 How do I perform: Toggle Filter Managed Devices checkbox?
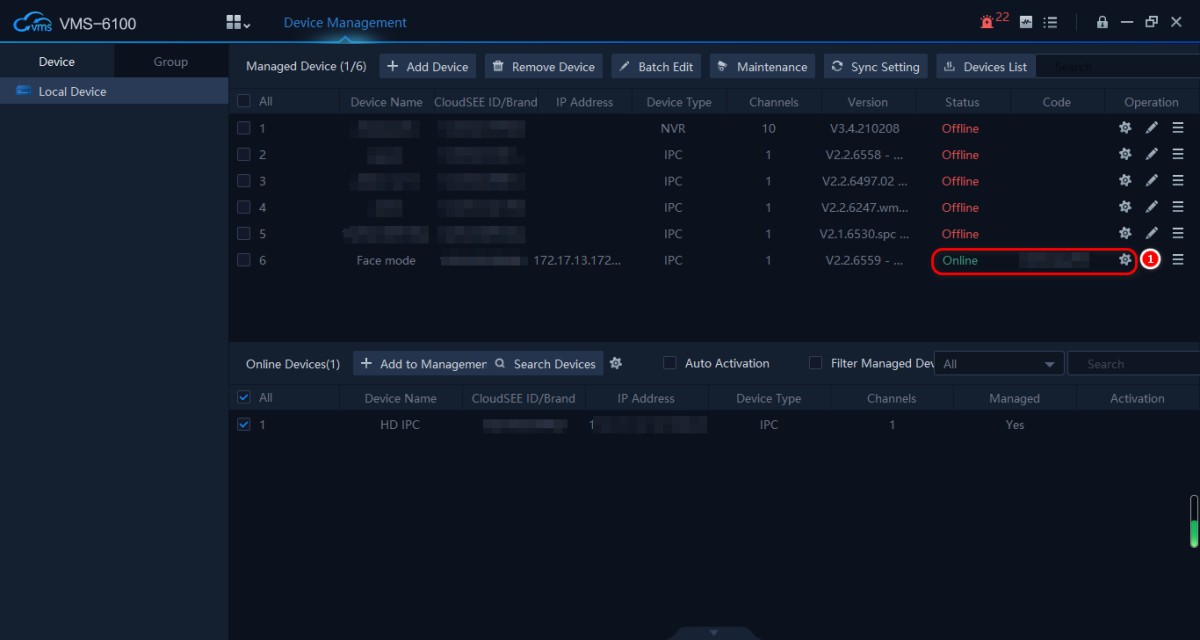click(x=815, y=364)
